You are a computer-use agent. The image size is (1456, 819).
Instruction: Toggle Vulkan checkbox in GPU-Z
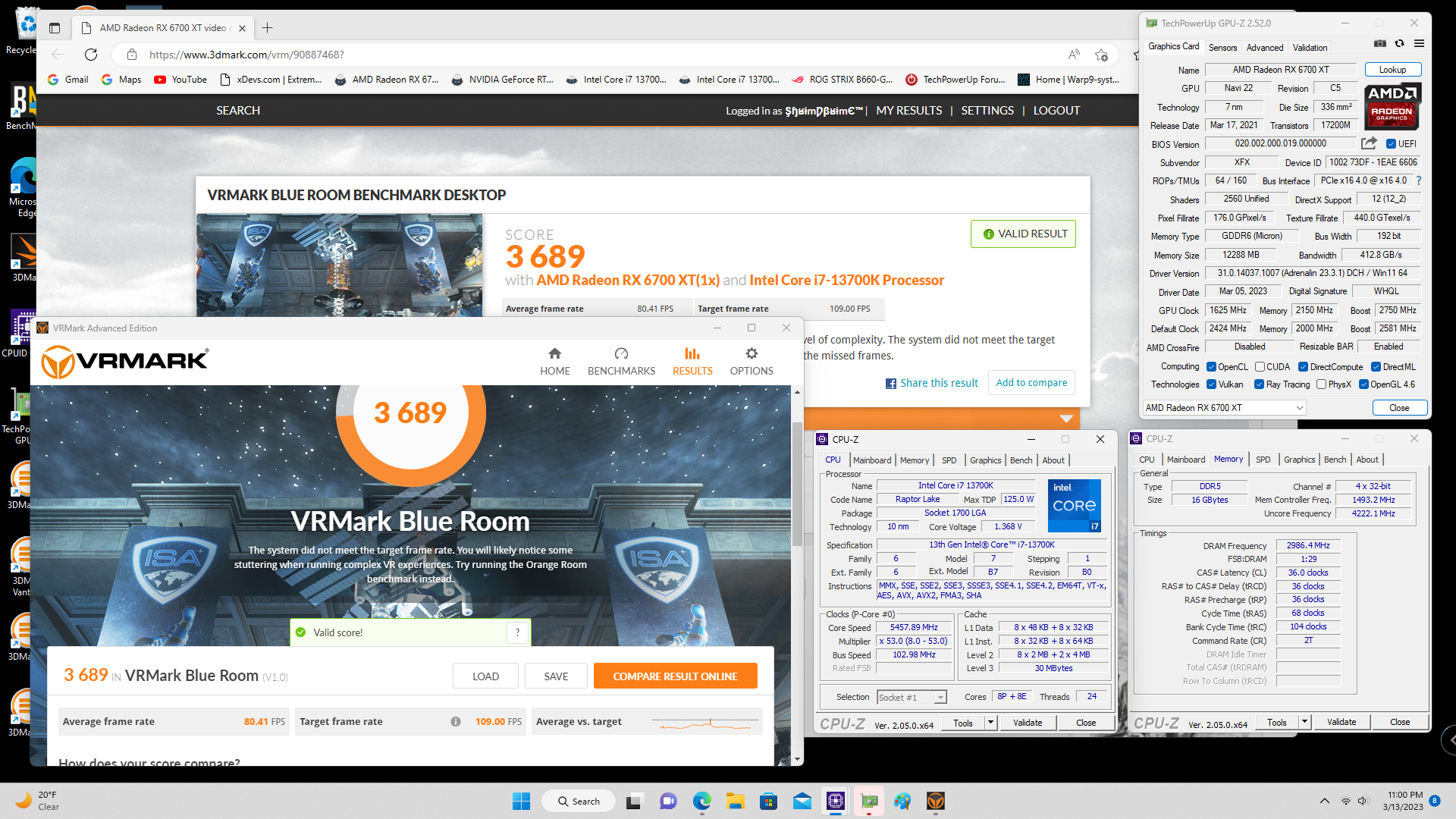click(1211, 384)
